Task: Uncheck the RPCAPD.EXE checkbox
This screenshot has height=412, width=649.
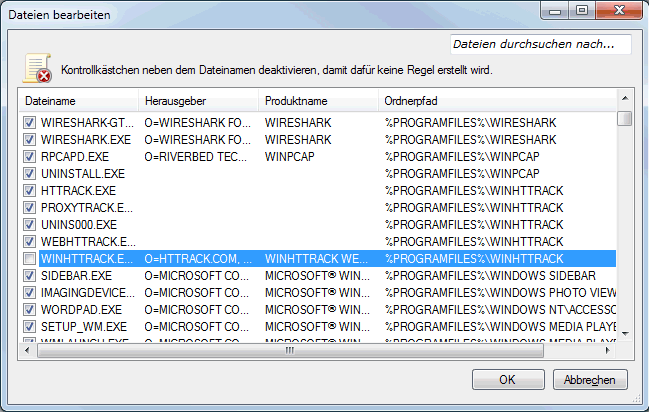Action: tap(29, 157)
